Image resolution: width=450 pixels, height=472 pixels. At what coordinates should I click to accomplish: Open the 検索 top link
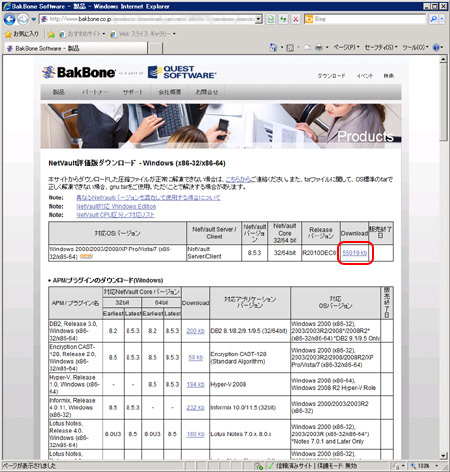point(388,76)
